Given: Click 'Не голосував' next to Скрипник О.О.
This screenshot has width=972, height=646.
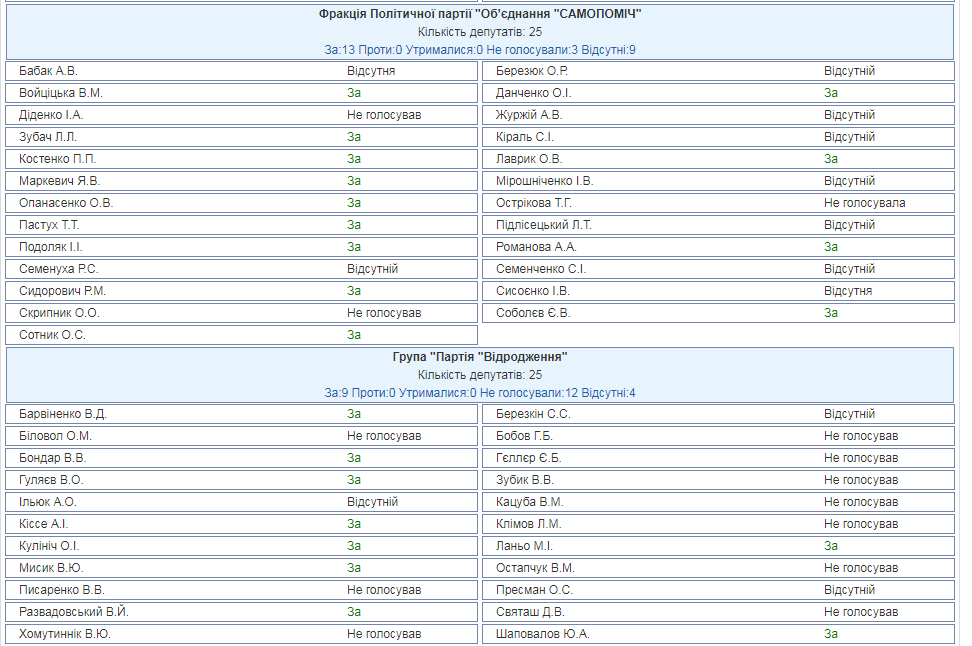Looking at the screenshot, I should (x=384, y=313).
